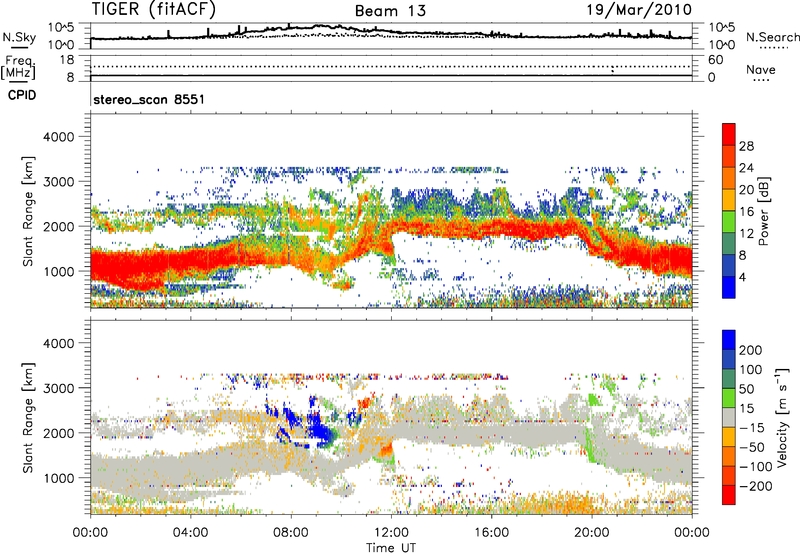
Task: Click the 'Nave' legend label
Action: (761, 70)
